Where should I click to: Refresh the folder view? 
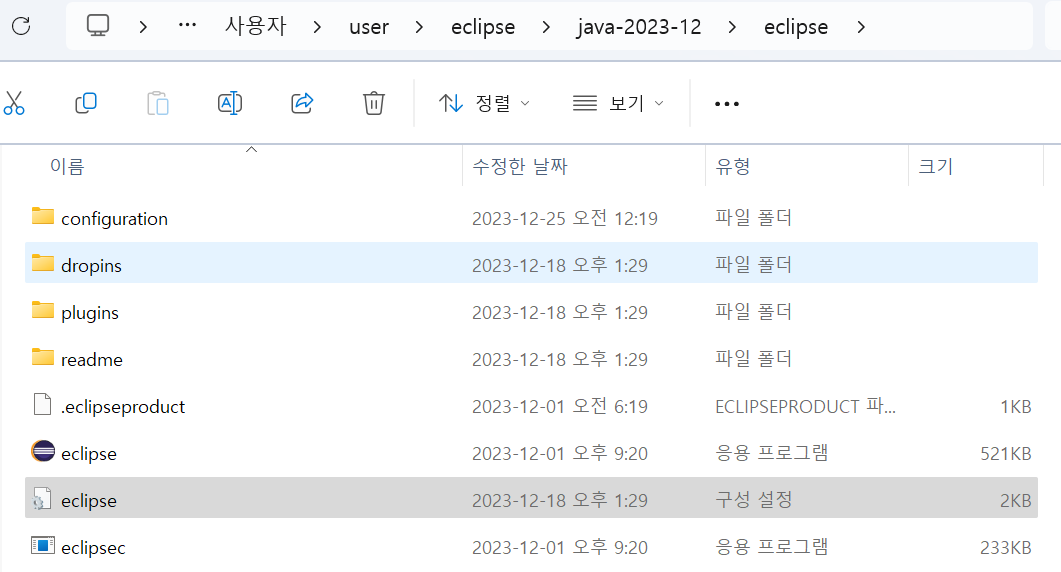coord(22,26)
